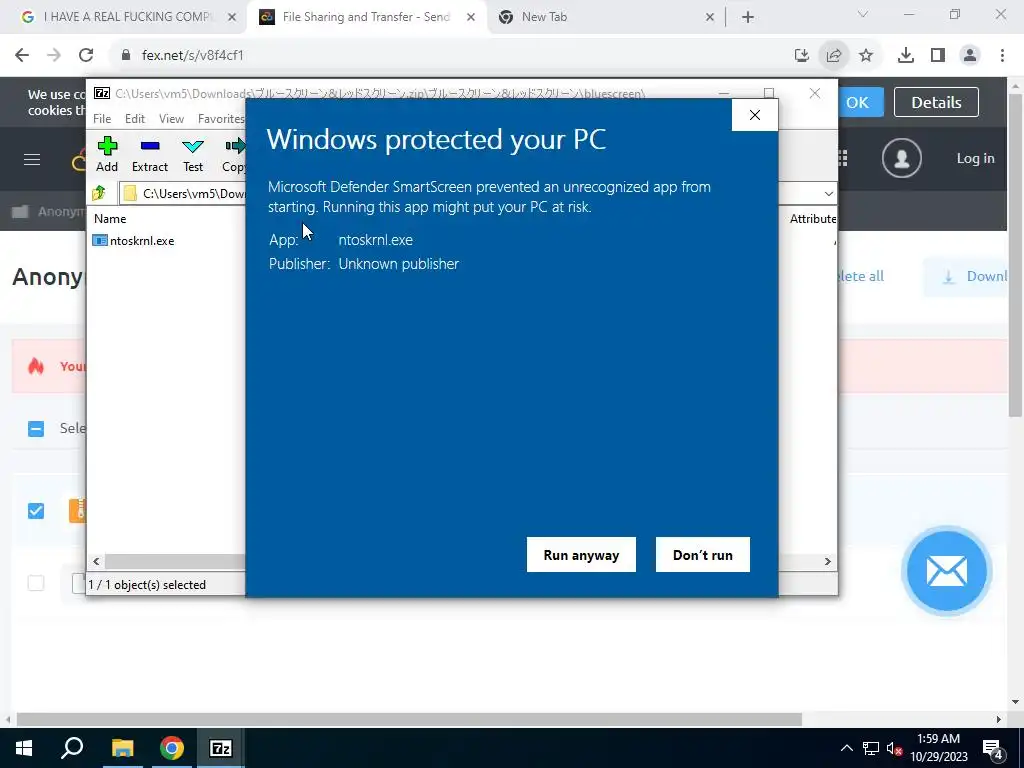Click the page horizontal scrollbar
Image resolution: width=1024 pixels, height=768 pixels.
pyautogui.click(x=409, y=719)
